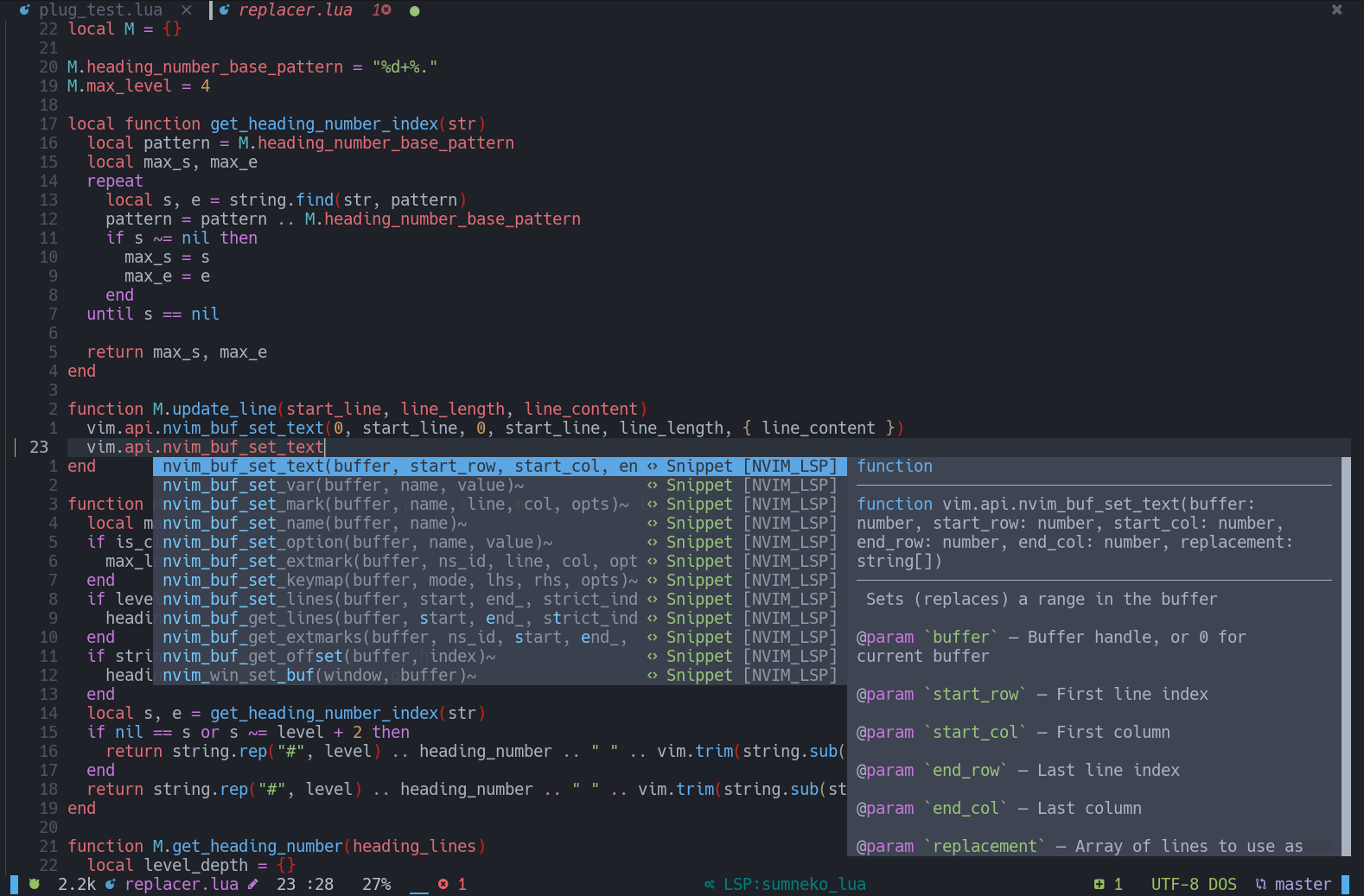Click the Lua file icon on plug_test.lua tab
This screenshot has height=896, width=1364.
pyautogui.click(x=24, y=10)
